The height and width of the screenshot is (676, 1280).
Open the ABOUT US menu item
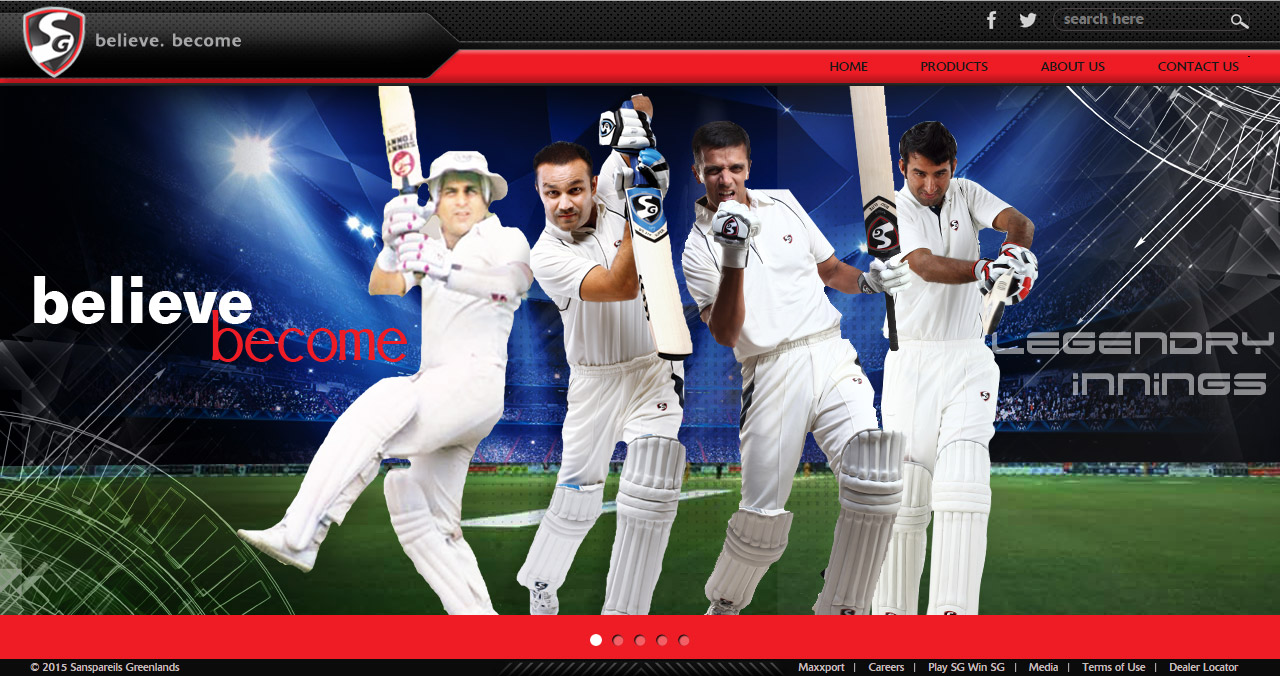(1073, 67)
